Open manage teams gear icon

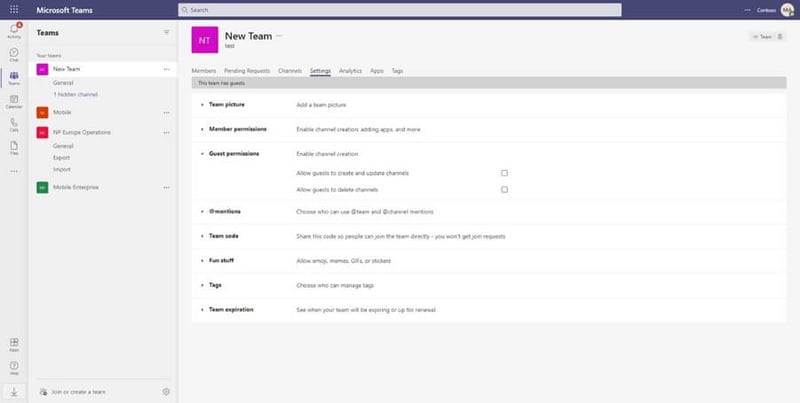166,392
